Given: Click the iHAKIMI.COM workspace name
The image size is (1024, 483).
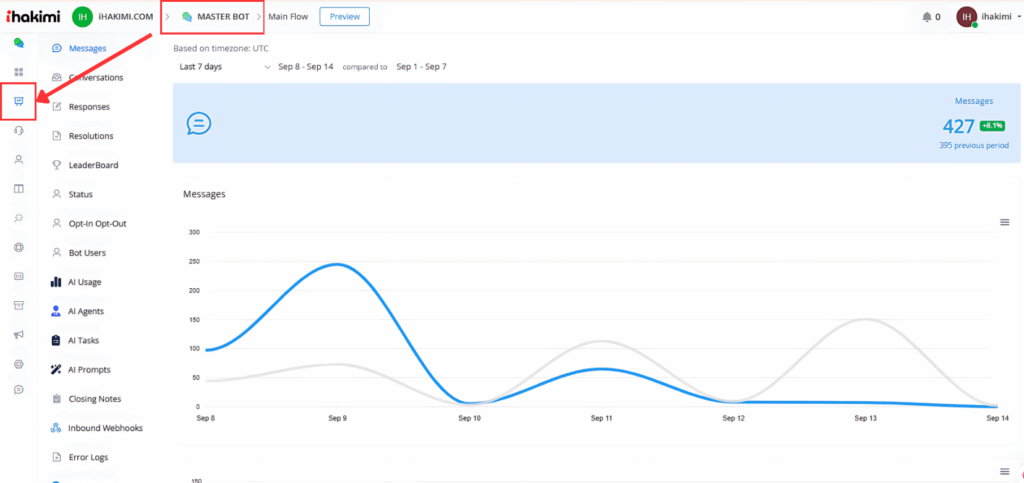Looking at the screenshot, I should 126,17.
